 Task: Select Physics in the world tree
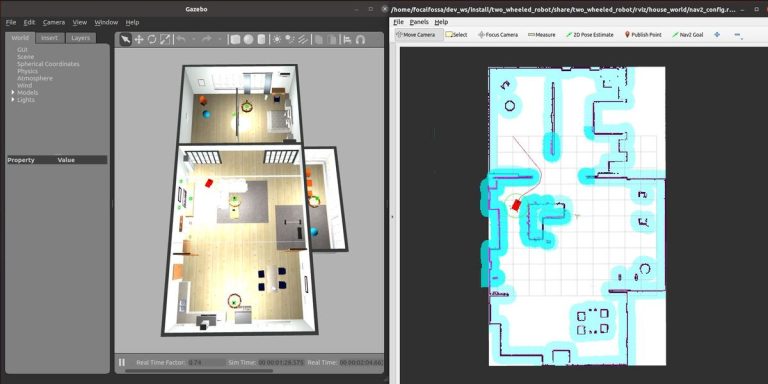coord(27,71)
